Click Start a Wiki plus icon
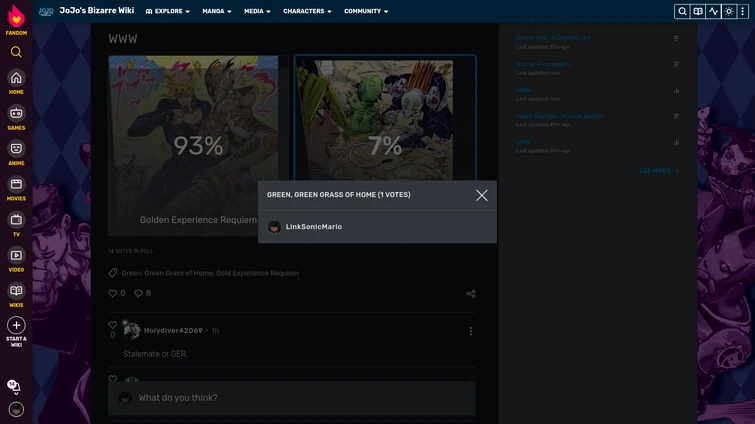The width and height of the screenshot is (755, 424). [x=16, y=325]
